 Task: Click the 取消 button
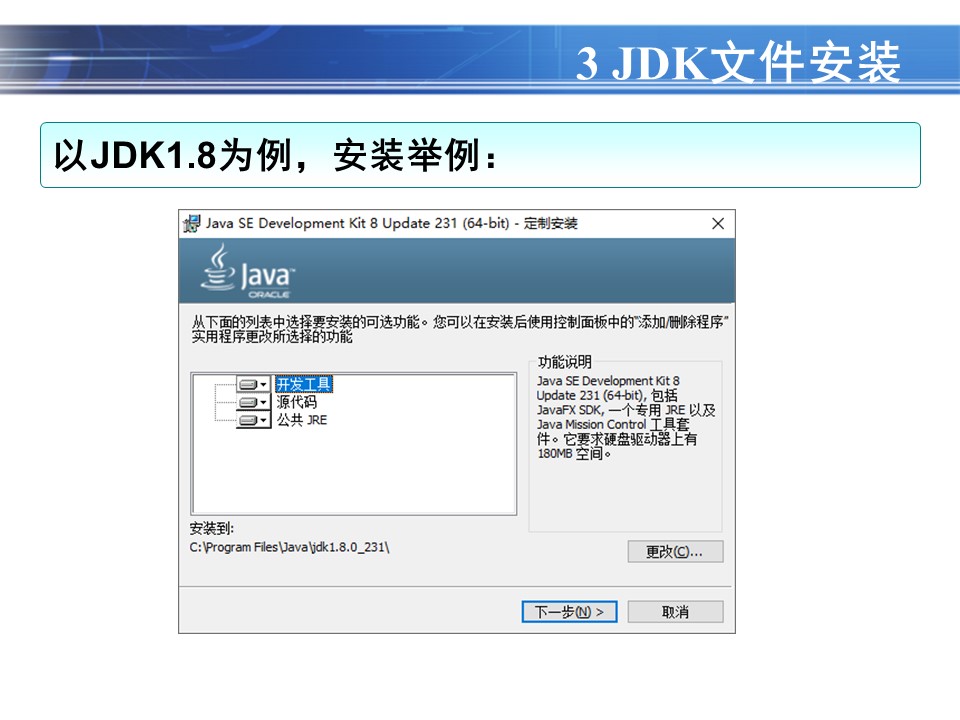point(675,612)
